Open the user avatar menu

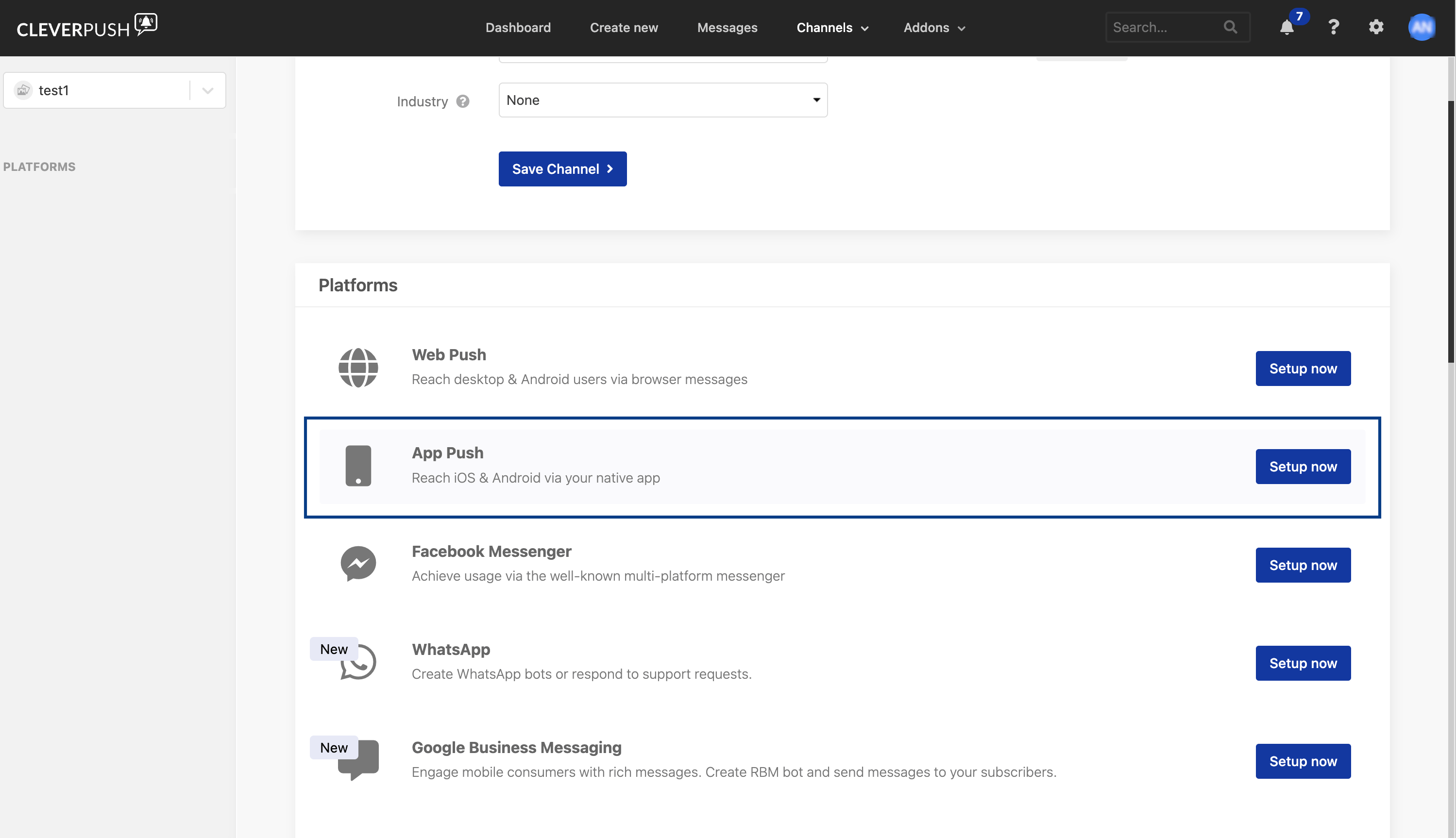[1422, 27]
